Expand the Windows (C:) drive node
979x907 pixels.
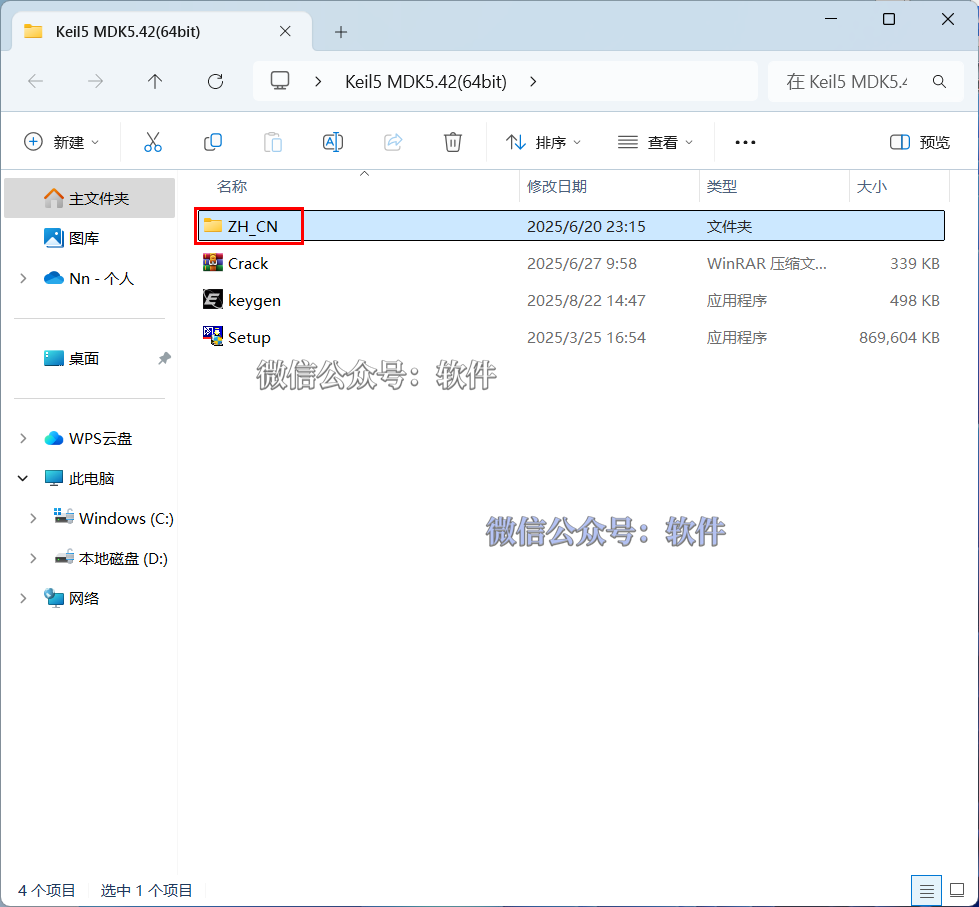click(33, 518)
